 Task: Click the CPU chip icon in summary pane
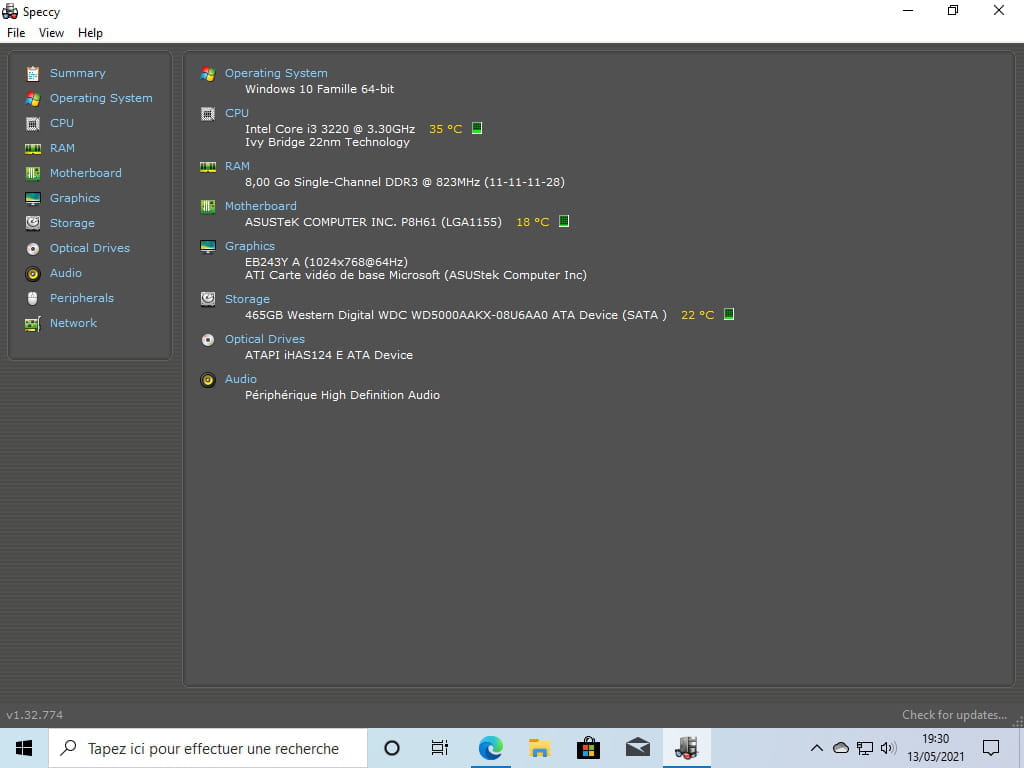(x=208, y=114)
